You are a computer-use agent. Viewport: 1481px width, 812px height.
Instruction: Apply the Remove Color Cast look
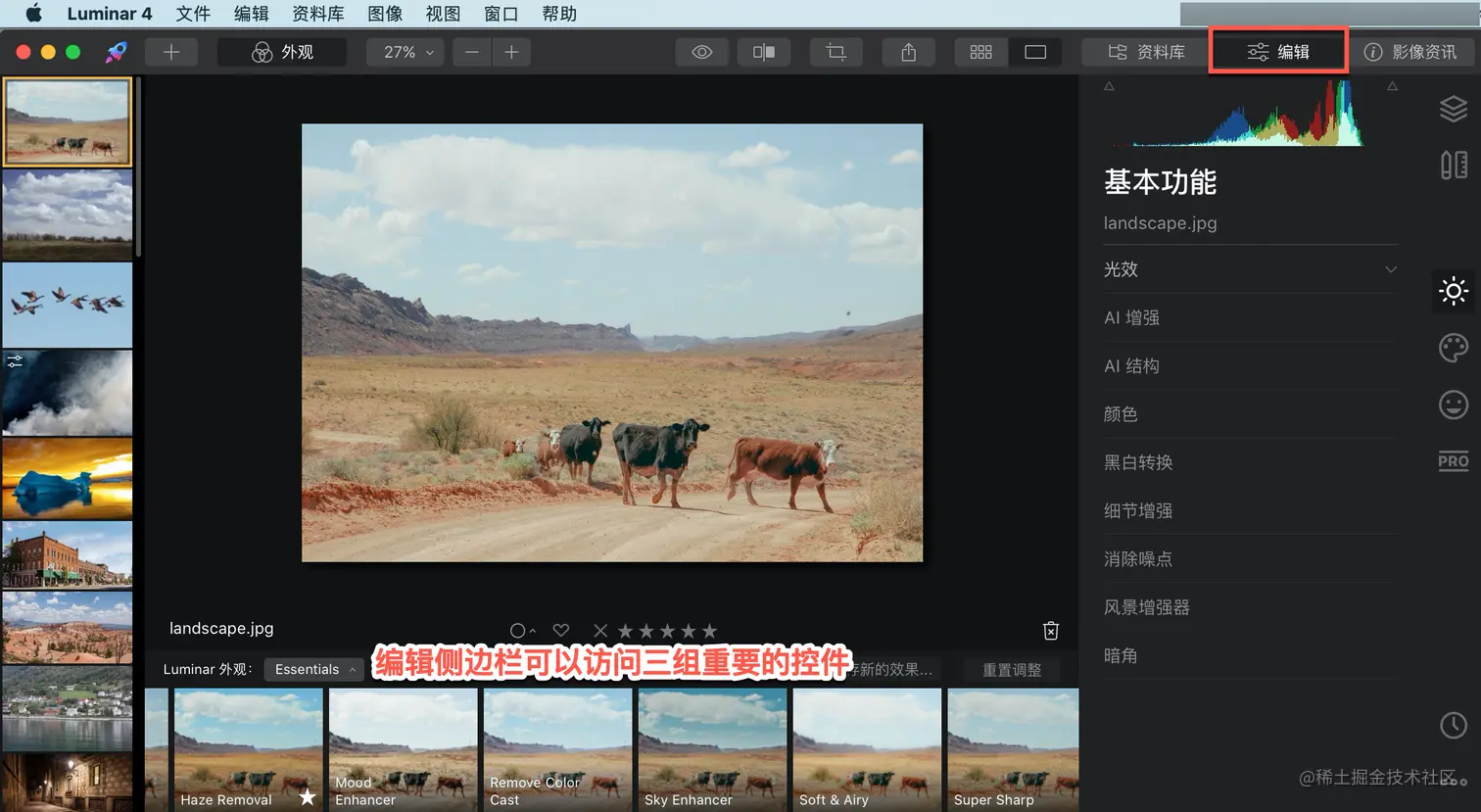pos(557,749)
